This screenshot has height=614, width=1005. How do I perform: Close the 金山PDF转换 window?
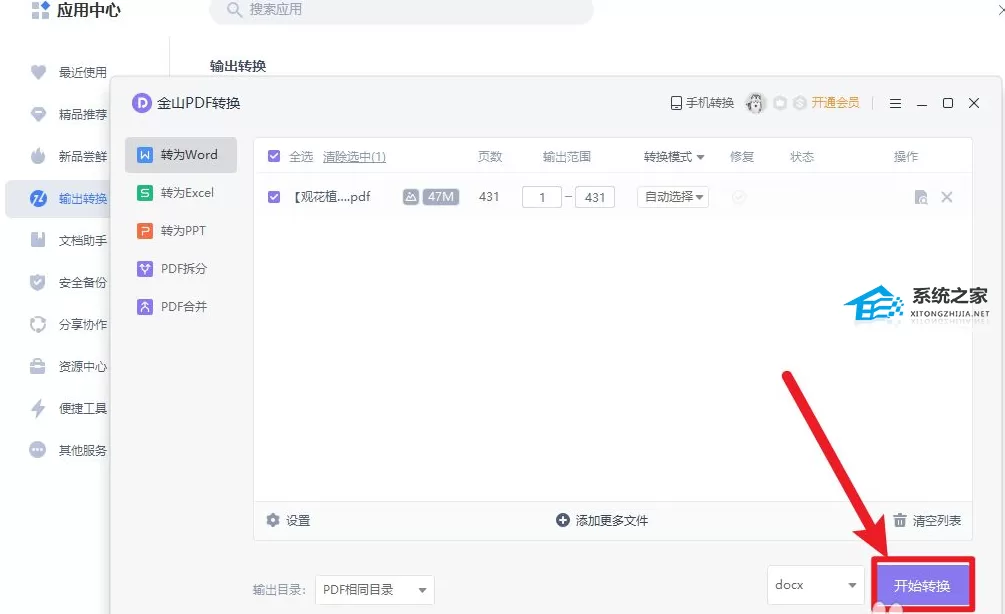pos(974,103)
